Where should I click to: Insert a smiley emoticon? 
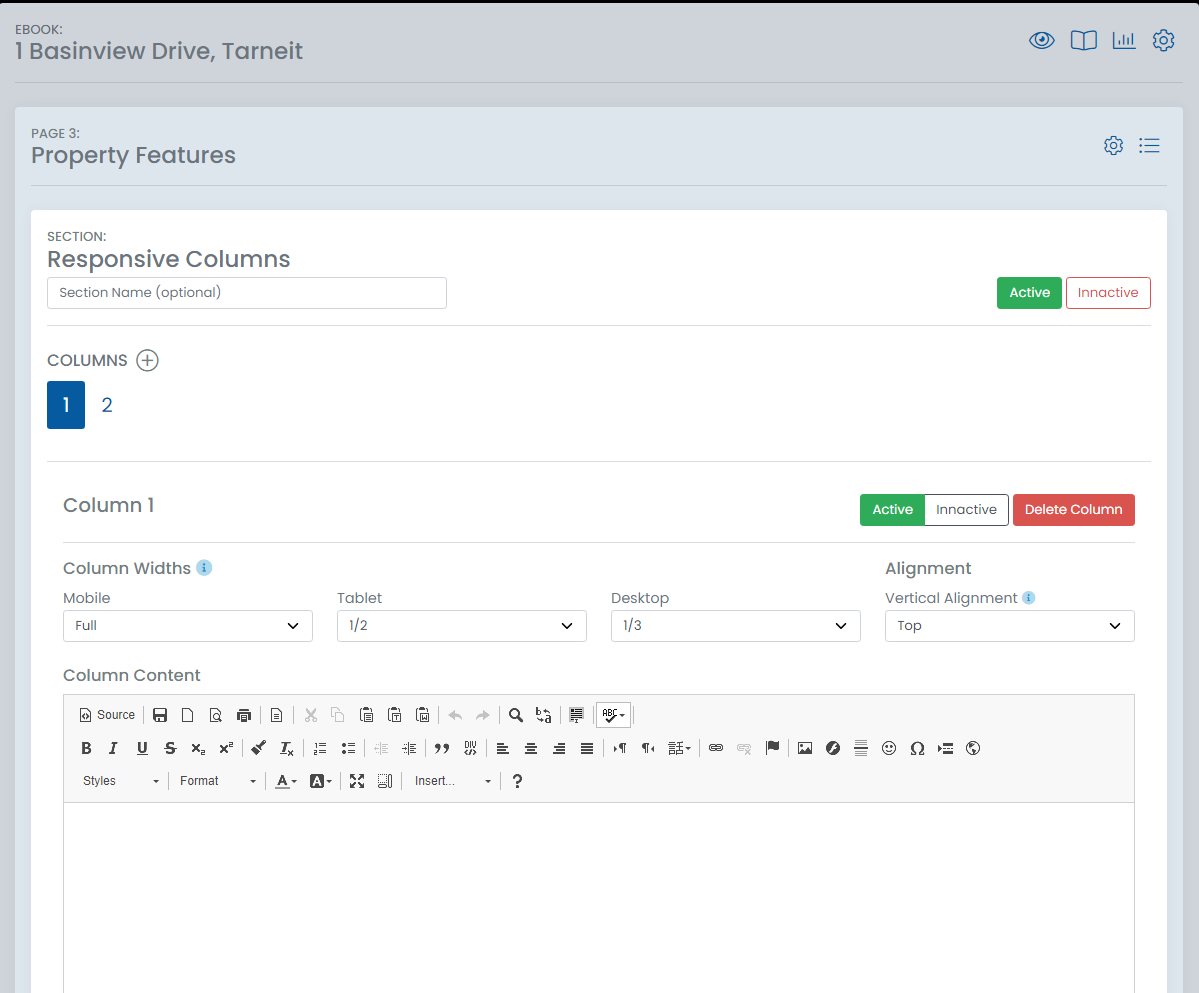(x=889, y=748)
